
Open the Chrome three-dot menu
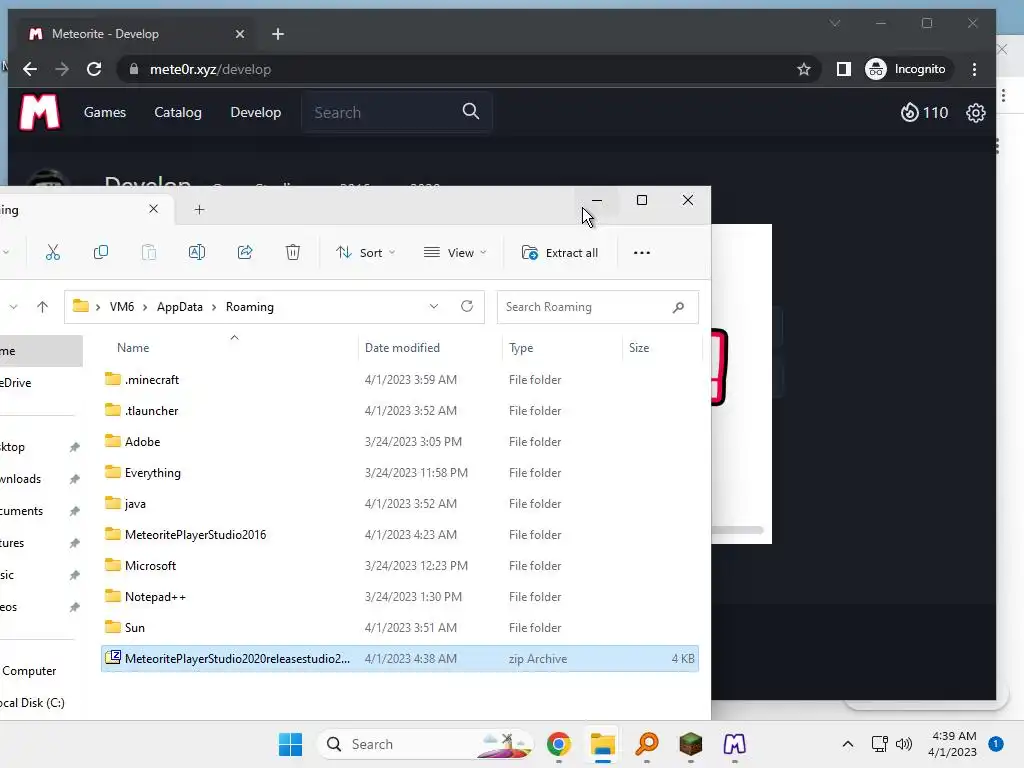point(974,69)
